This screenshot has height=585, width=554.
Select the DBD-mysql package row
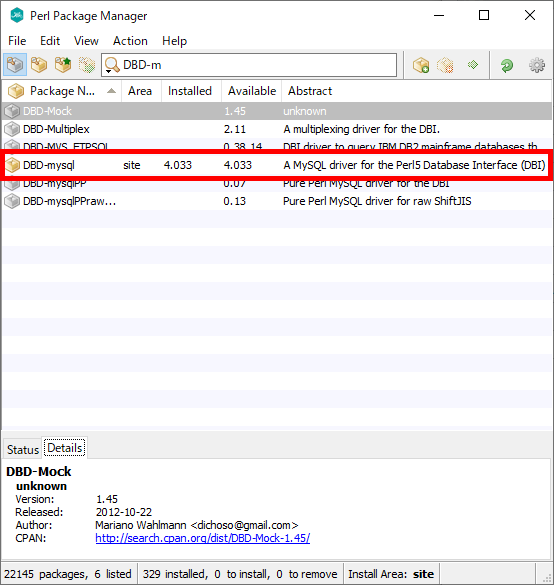(x=277, y=165)
